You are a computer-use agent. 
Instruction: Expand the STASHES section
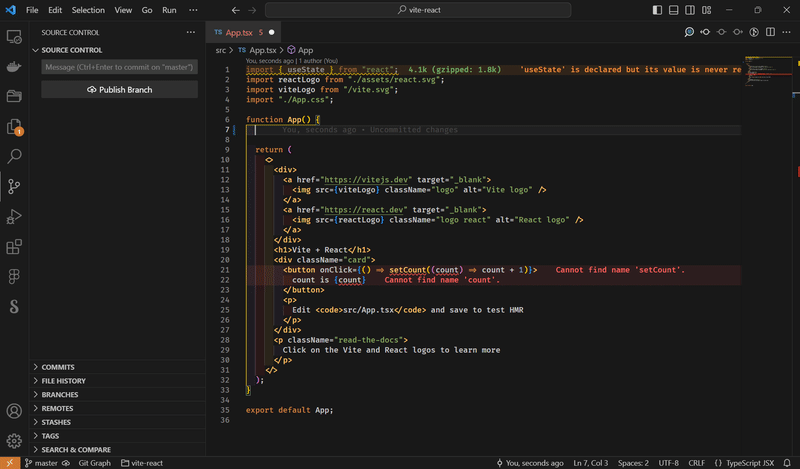tap(117, 422)
